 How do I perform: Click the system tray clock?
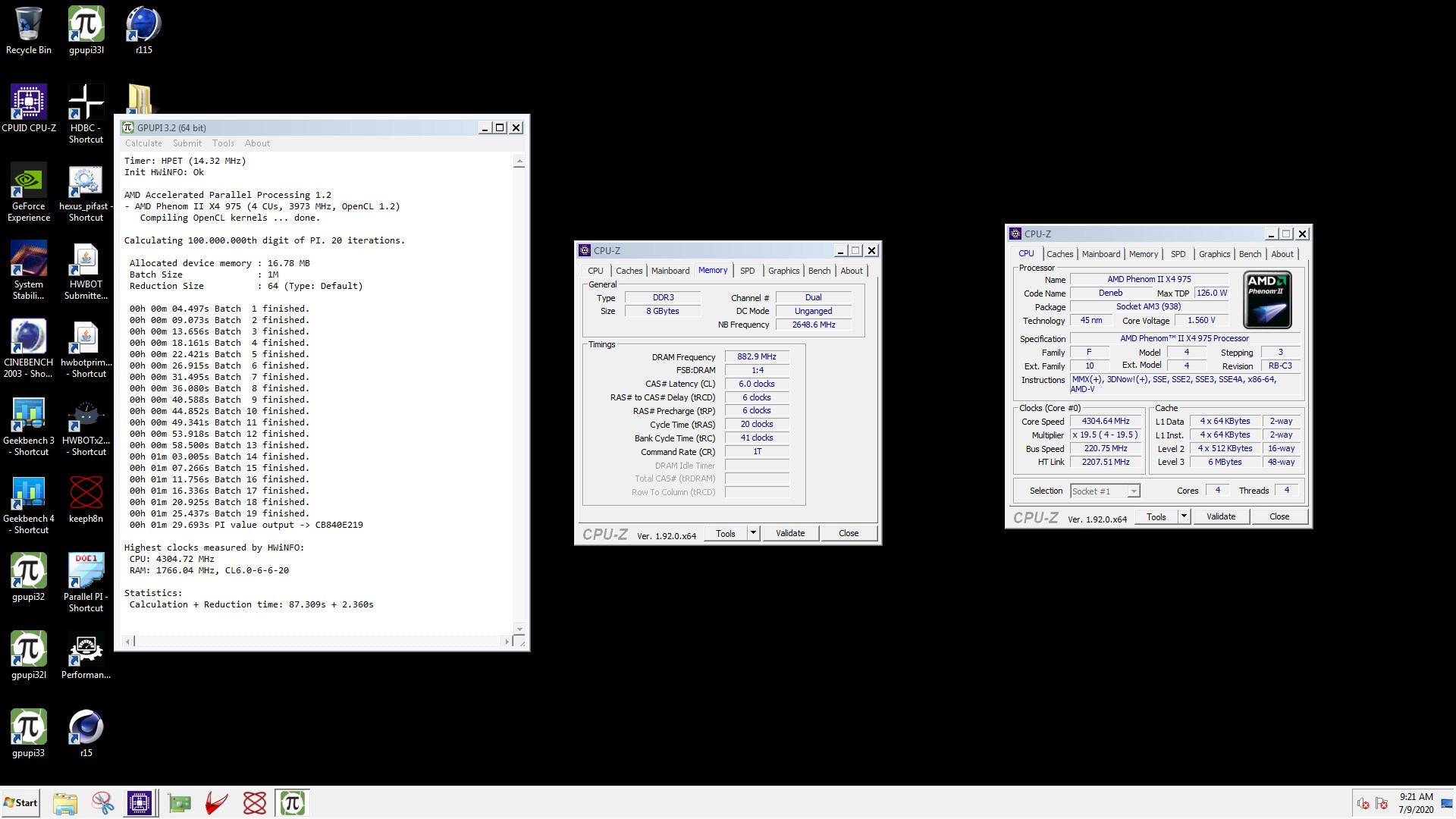point(1416,803)
